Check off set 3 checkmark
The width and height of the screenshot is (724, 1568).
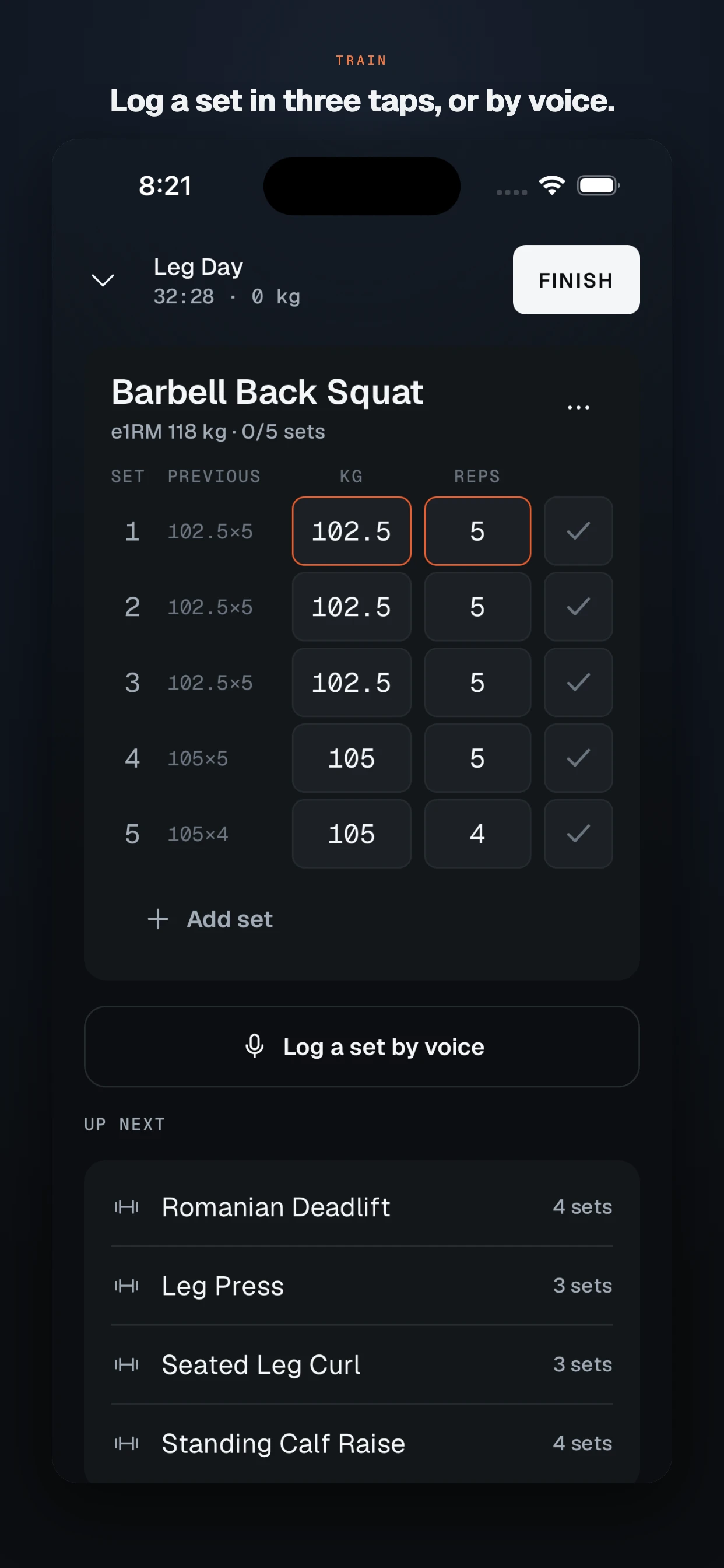578,682
